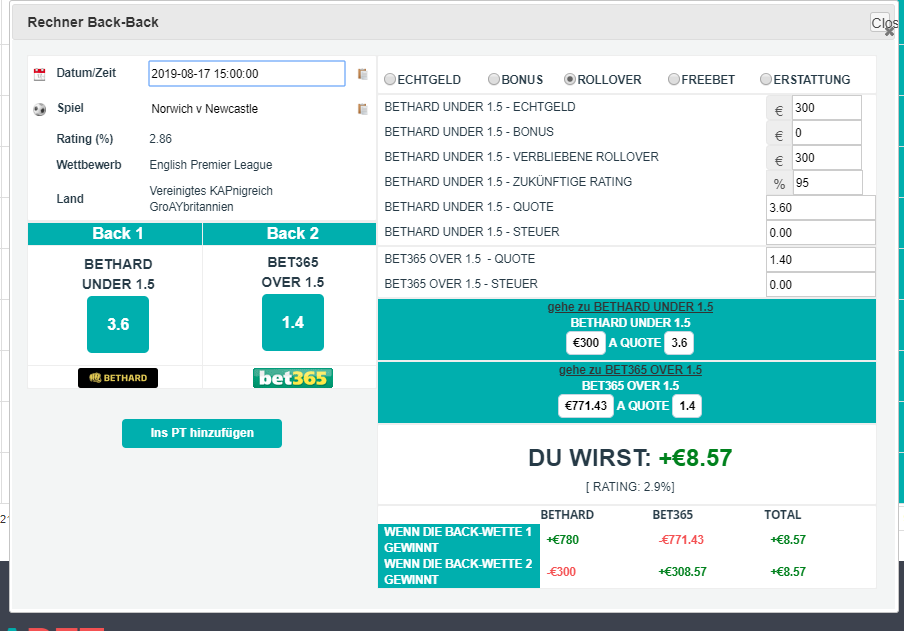Edit Verbliebene Rollover amount field

point(827,157)
